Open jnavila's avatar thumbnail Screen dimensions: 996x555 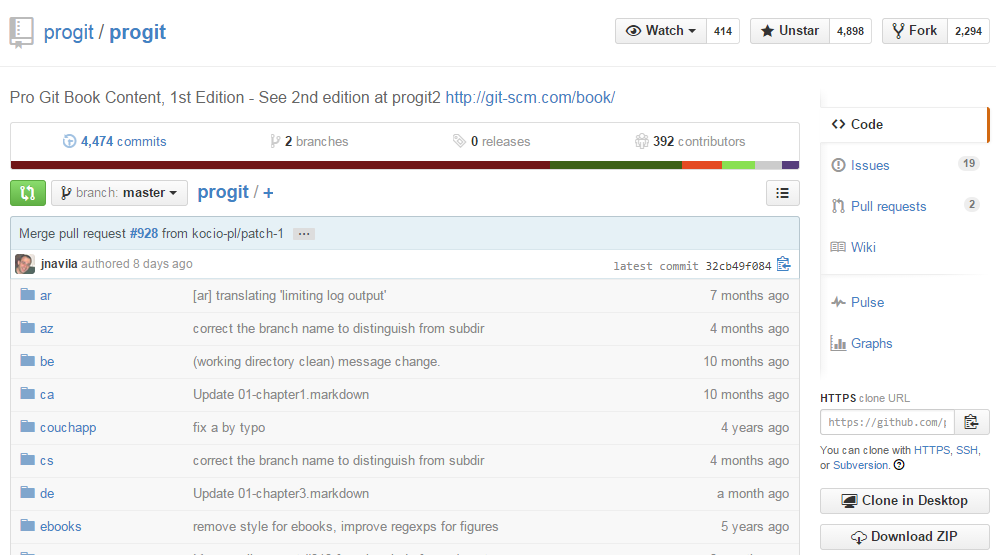point(25,264)
